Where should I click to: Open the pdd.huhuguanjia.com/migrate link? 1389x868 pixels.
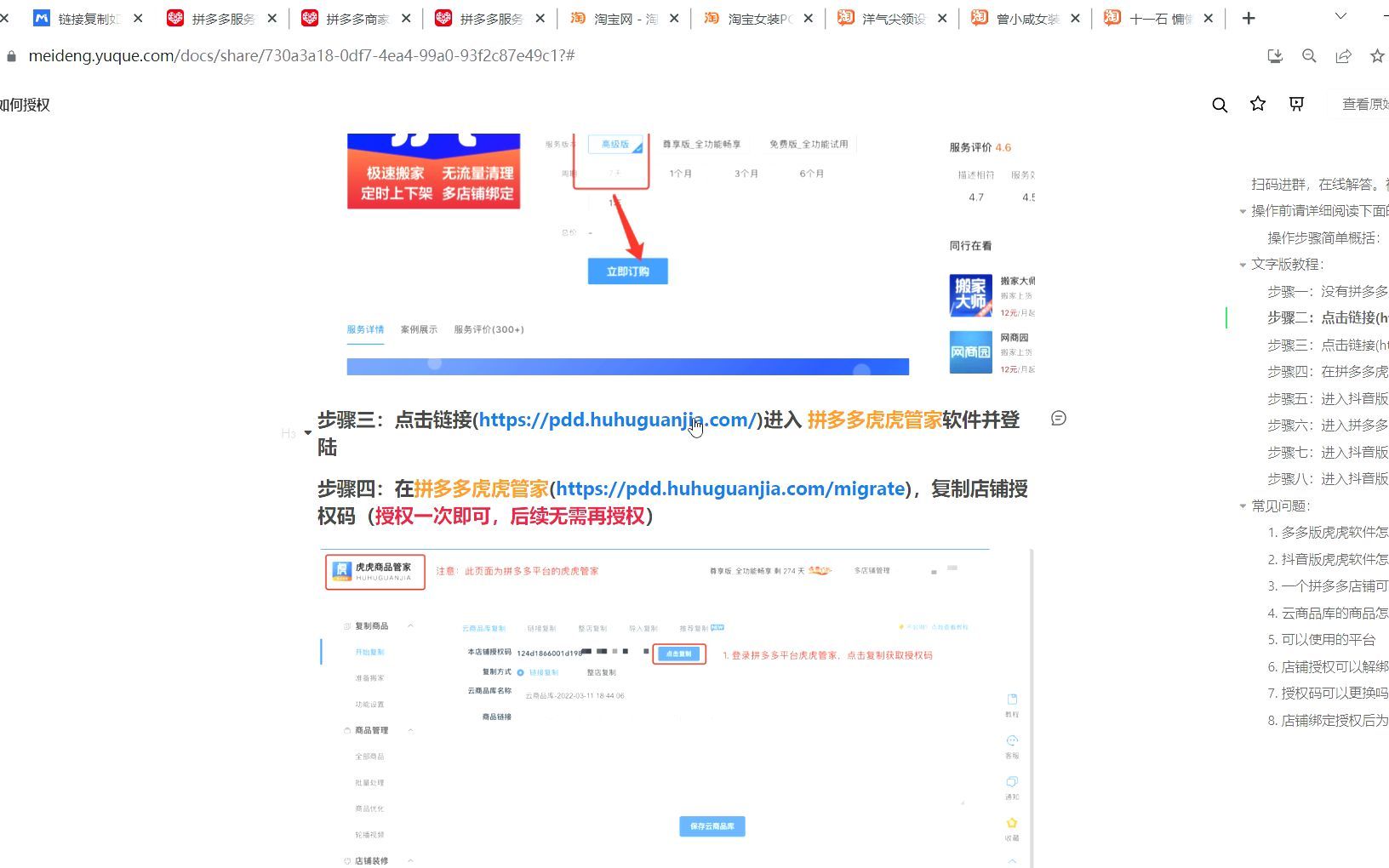tap(730, 488)
